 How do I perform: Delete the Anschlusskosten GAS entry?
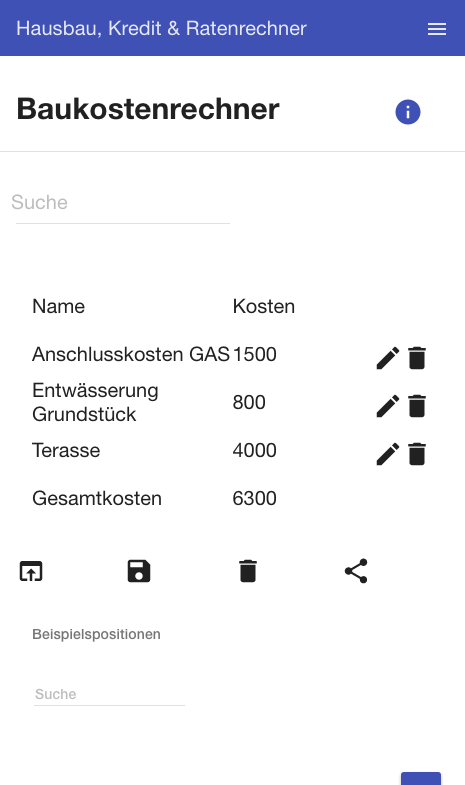click(x=417, y=358)
